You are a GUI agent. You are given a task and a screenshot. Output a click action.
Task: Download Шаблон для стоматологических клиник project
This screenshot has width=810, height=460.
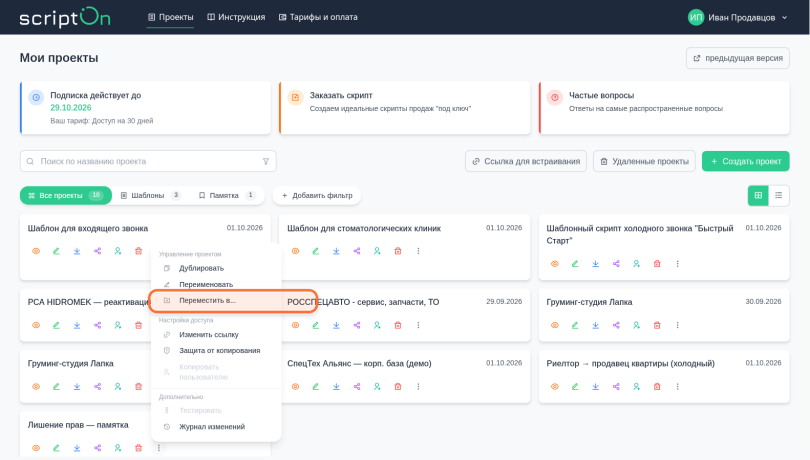click(x=336, y=251)
